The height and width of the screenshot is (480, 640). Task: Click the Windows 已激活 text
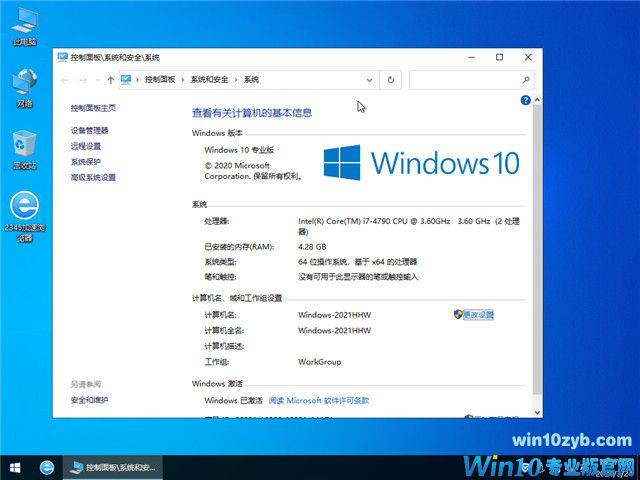point(233,400)
